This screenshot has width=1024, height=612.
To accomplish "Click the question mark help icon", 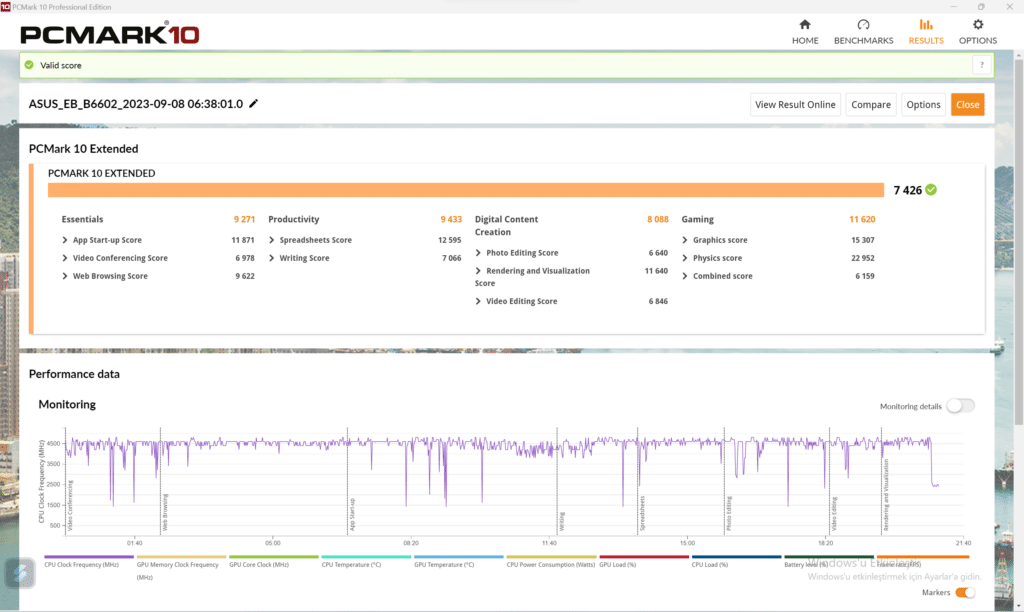I will pos(982,65).
